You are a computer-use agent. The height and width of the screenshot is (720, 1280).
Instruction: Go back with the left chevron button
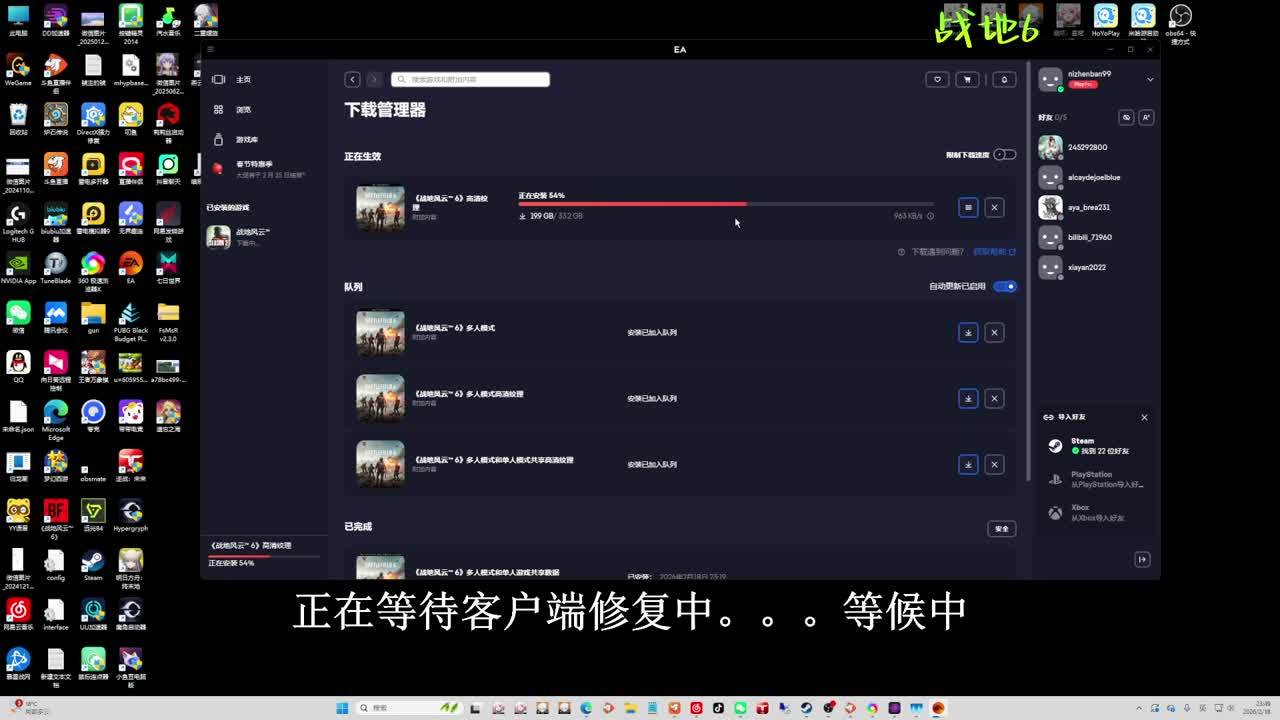[x=352, y=80]
